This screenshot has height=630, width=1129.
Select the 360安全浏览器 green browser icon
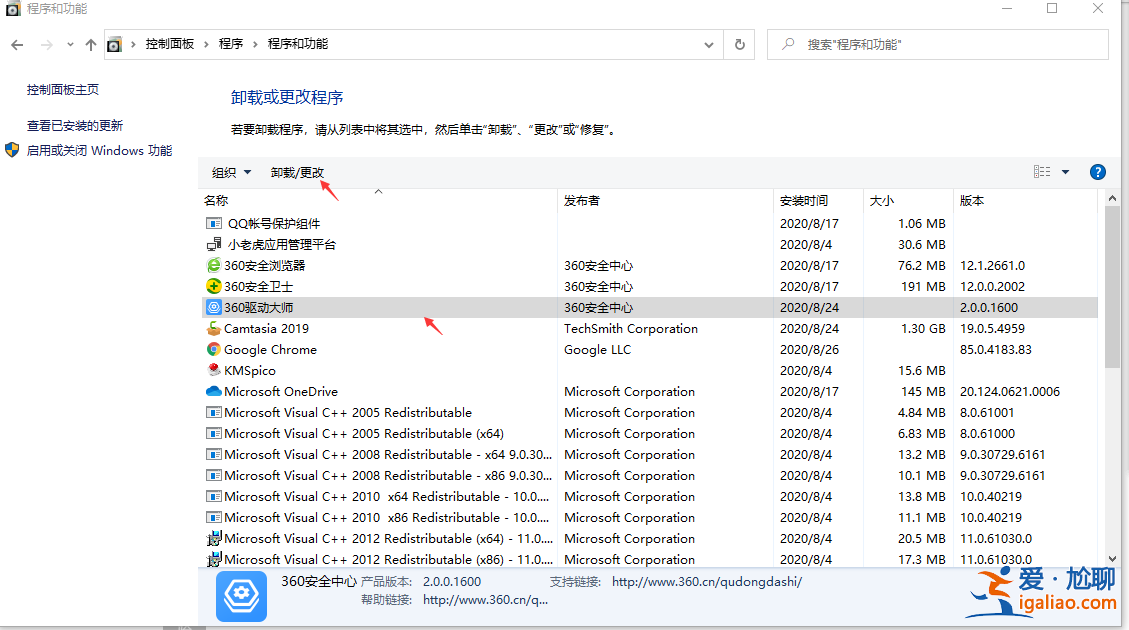214,265
